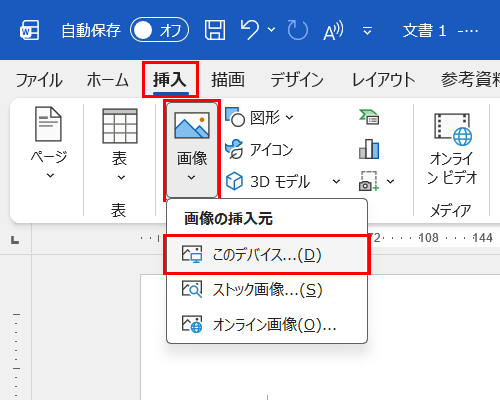Switch to the ホーム tab

(x=107, y=80)
